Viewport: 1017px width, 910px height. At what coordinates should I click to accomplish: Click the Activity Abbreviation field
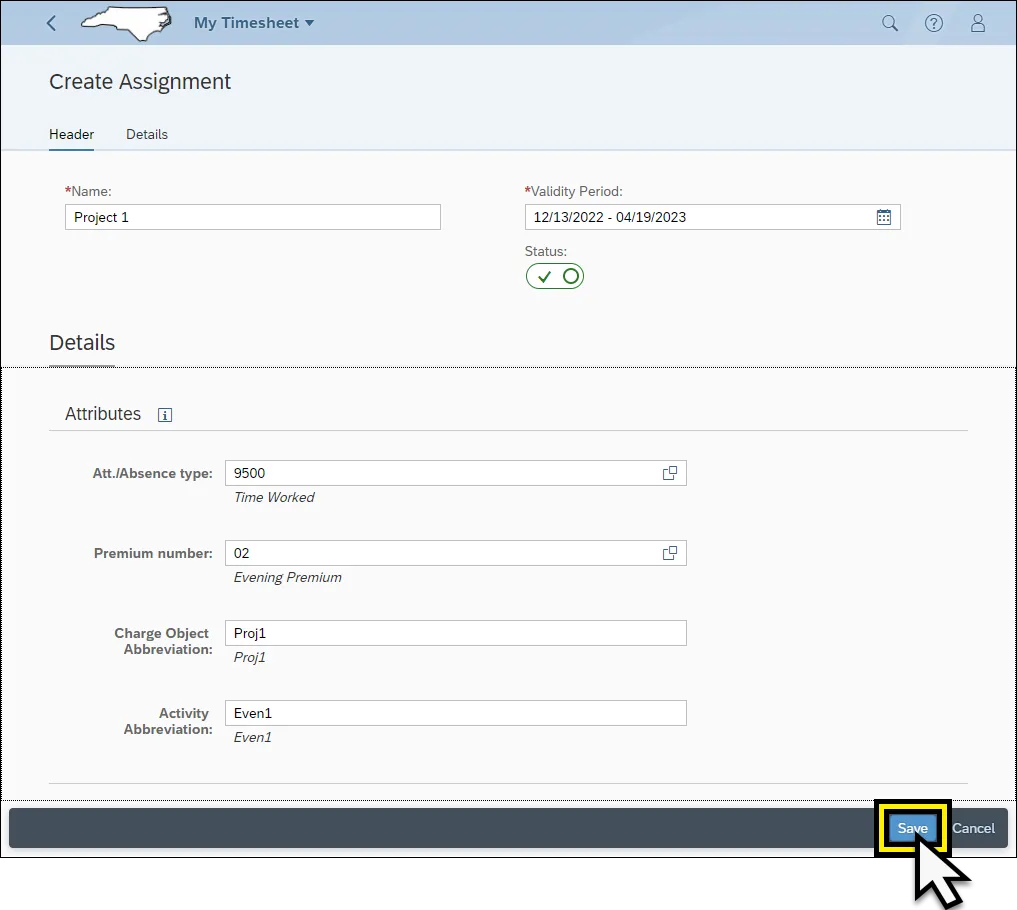(x=455, y=713)
